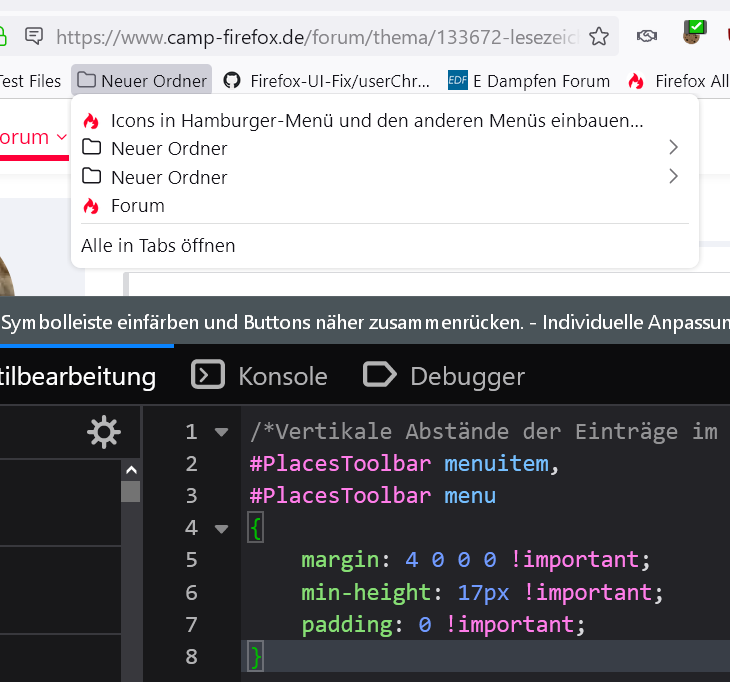Switch to the Debugger tab
Image resolution: width=730 pixels, height=682 pixels.
[444, 376]
